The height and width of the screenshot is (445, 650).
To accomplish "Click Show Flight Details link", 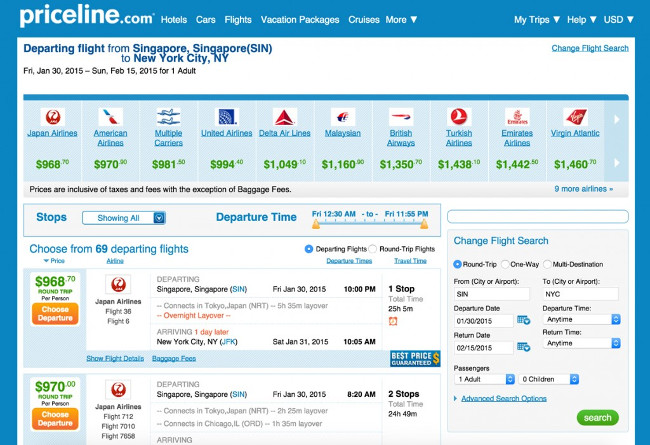I will (x=115, y=358).
